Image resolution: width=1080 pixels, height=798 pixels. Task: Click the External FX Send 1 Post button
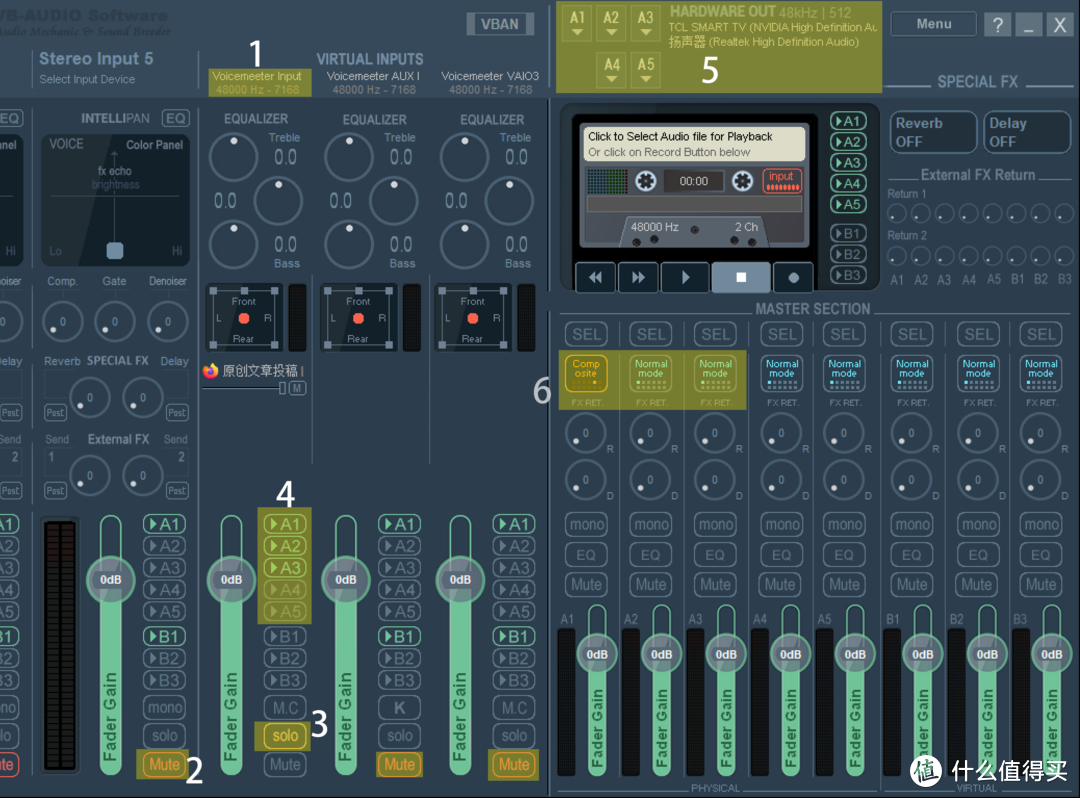click(55, 491)
